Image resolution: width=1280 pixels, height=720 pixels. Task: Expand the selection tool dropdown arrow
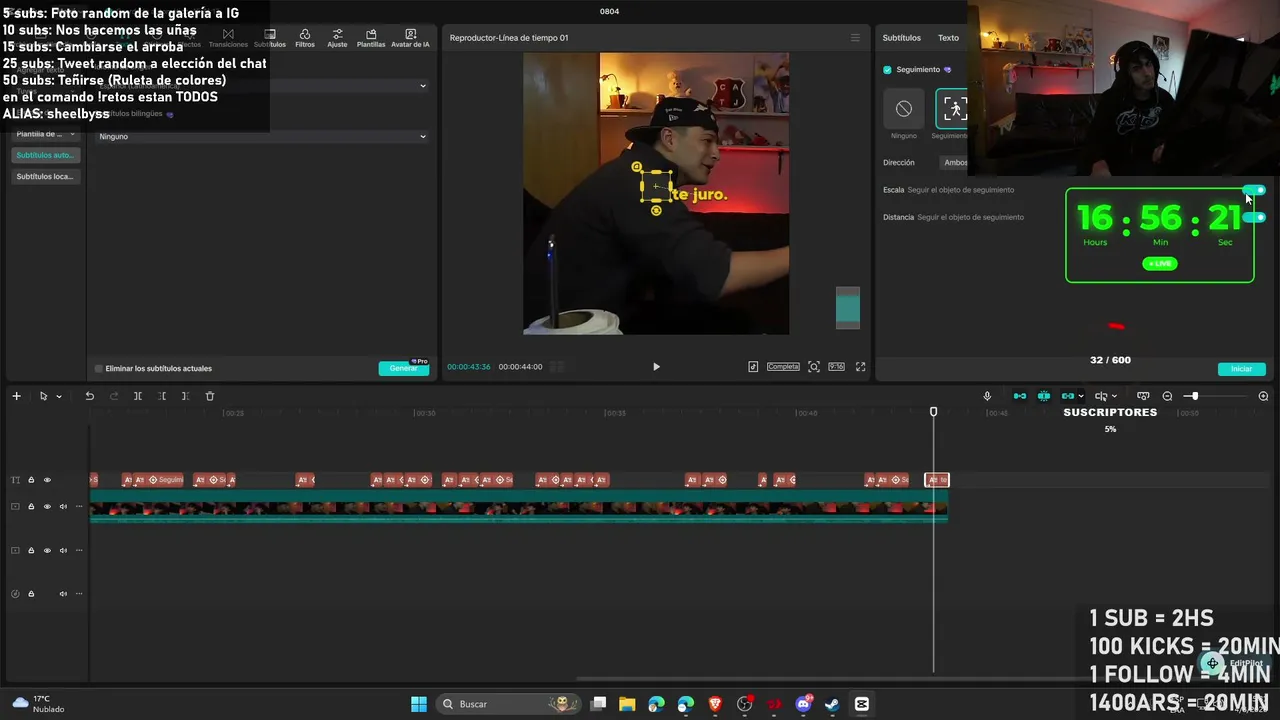point(59,397)
